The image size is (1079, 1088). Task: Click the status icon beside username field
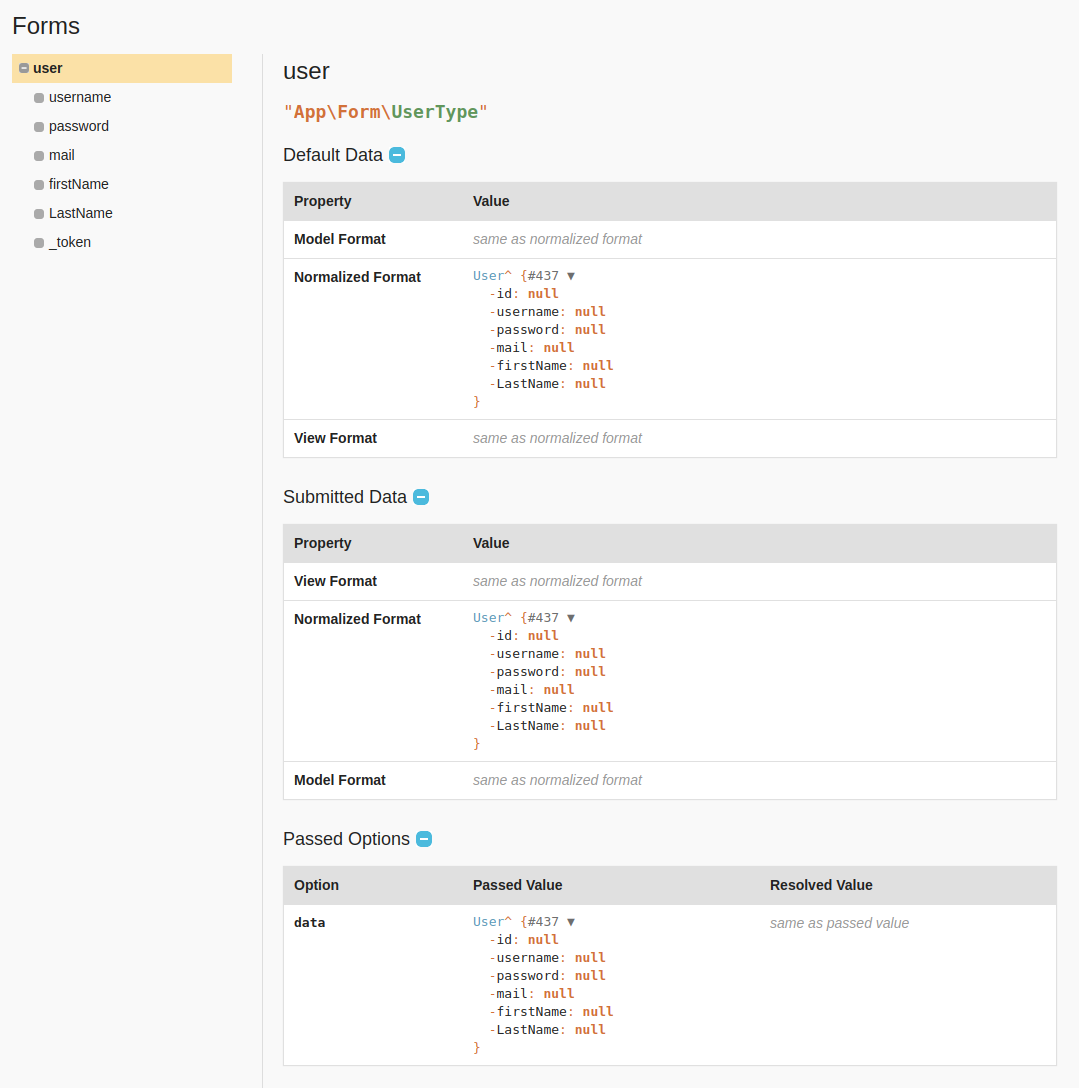pyautogui.click(x=37, y=97)
